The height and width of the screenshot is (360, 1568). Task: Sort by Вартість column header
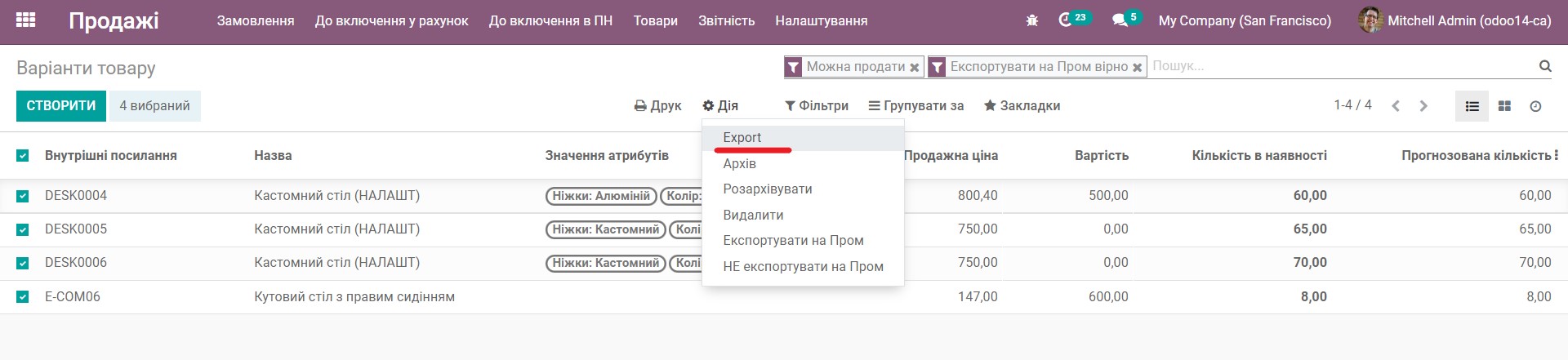(x=1102, y=156)
